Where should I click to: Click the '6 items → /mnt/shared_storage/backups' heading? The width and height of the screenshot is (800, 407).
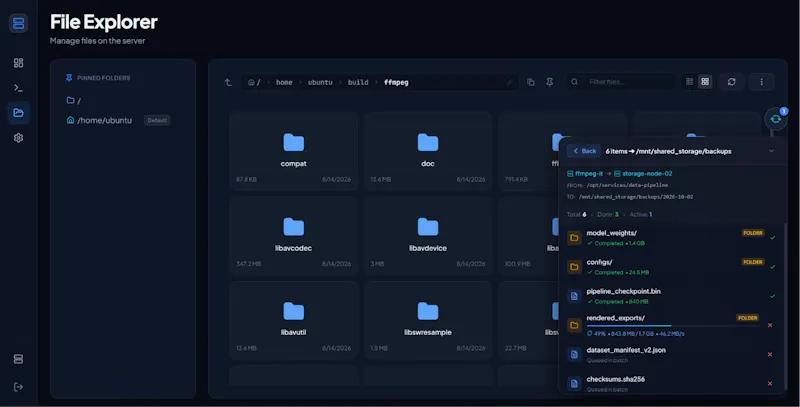click(668, 151)
